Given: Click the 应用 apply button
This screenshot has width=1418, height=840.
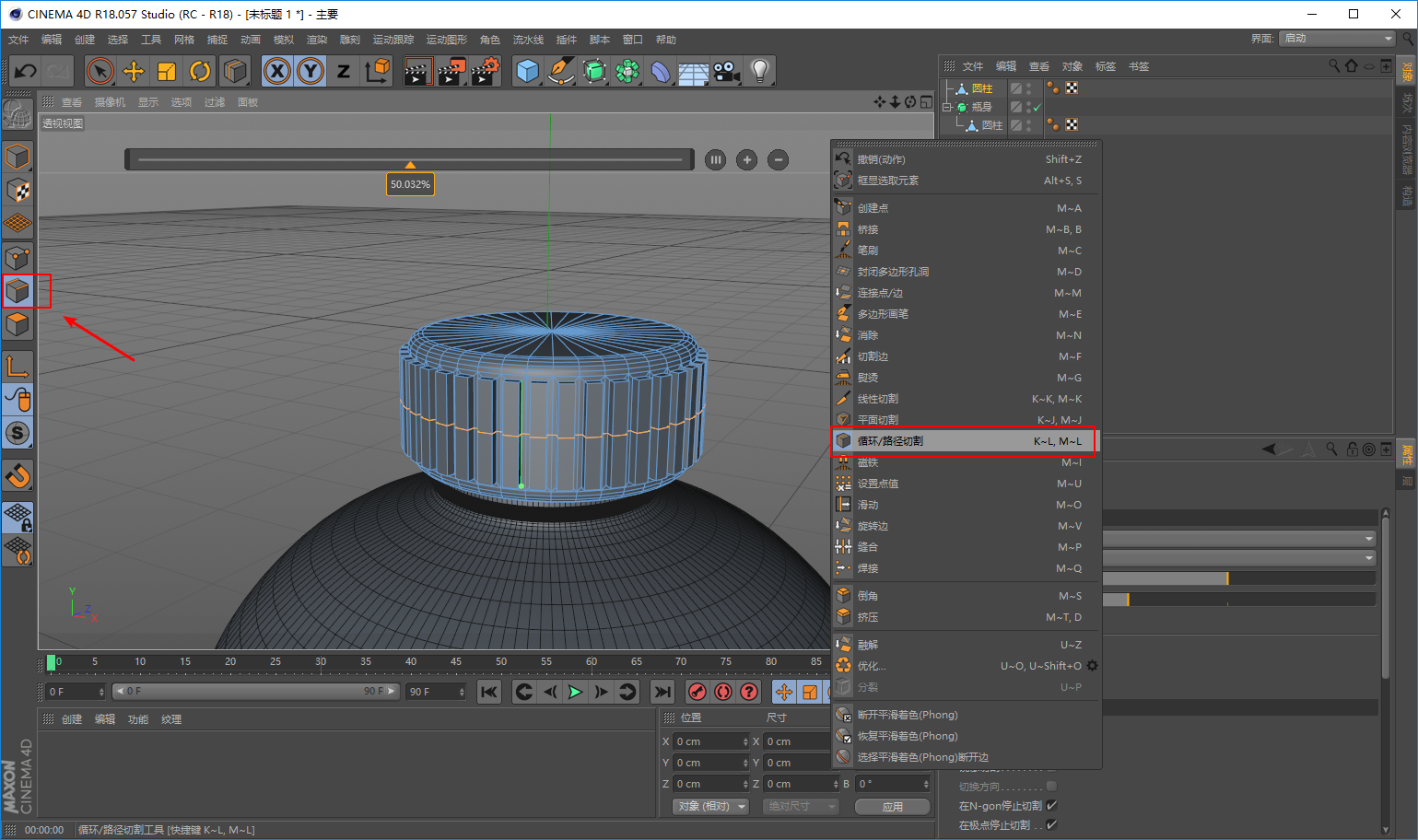Looking at the screenshot, I should point(893,806).
